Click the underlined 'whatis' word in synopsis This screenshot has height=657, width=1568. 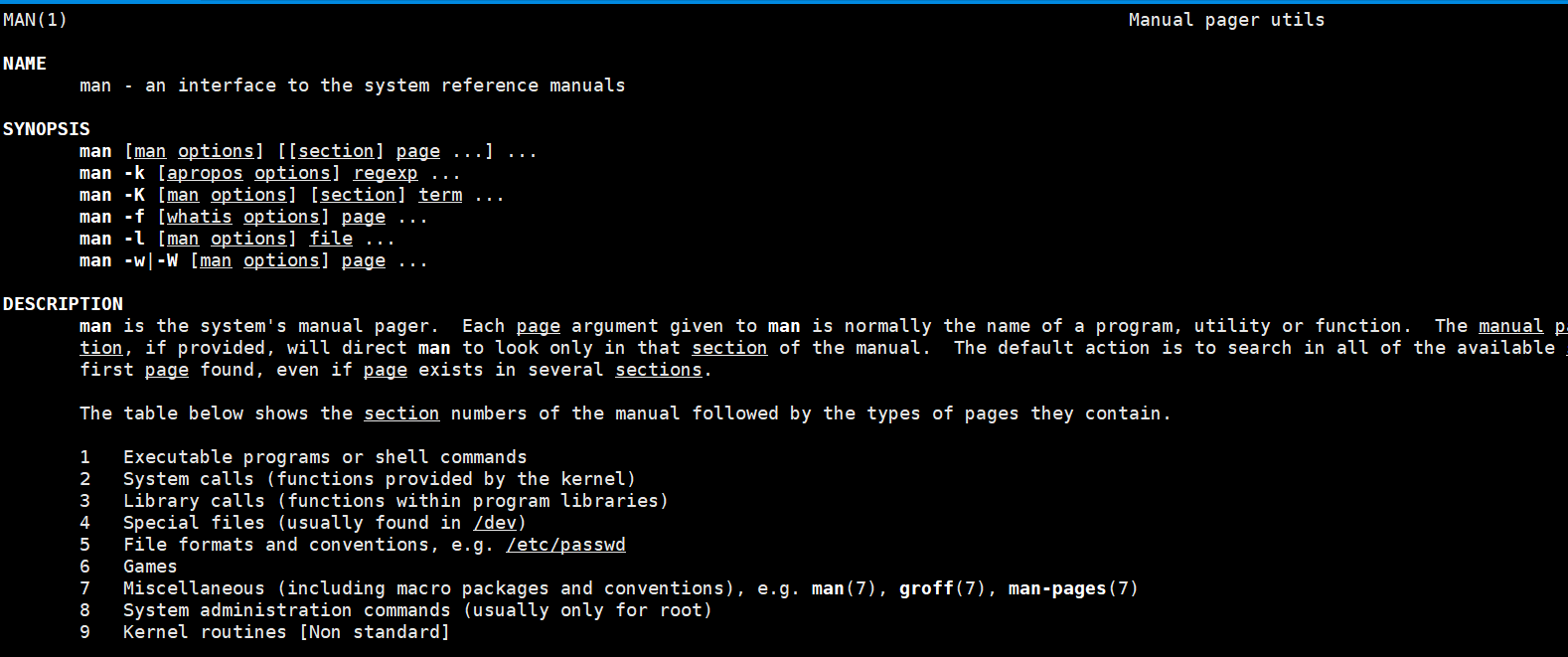[x=199, y=217]
